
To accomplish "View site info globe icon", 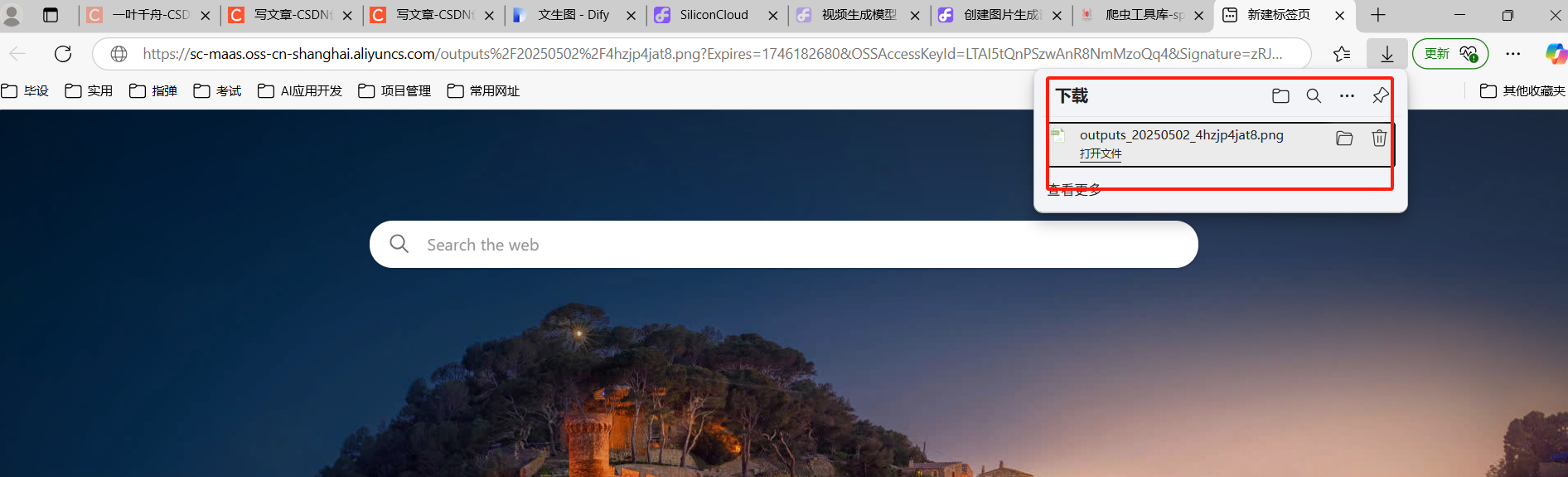I will [119, 54].
